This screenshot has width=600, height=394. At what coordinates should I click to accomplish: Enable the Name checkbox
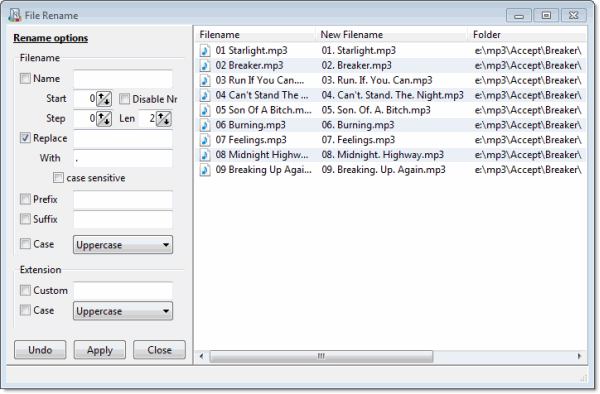tap(25, 79)
